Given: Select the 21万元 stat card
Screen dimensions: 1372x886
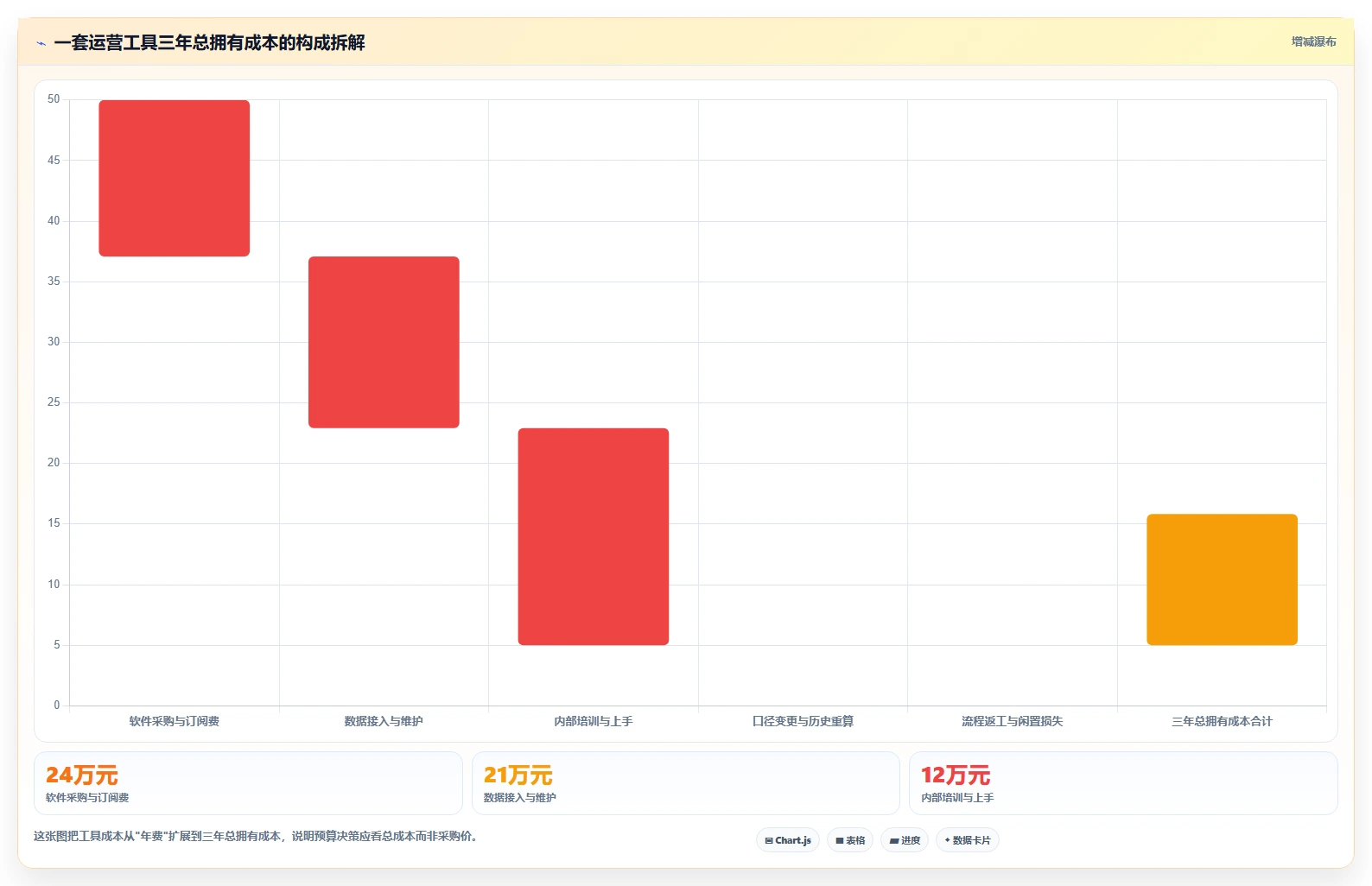Looking at the screenshot, I should (686, 783).
